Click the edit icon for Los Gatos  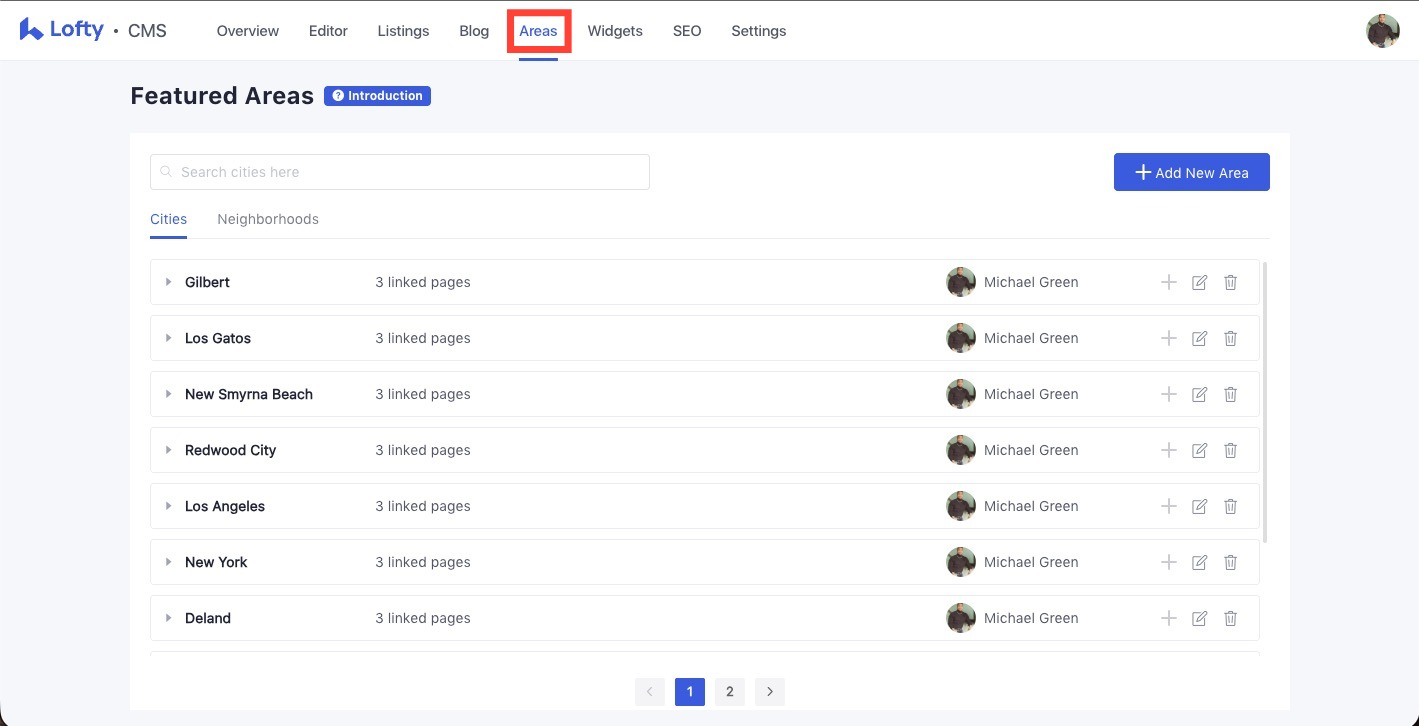coord(1199,338)
